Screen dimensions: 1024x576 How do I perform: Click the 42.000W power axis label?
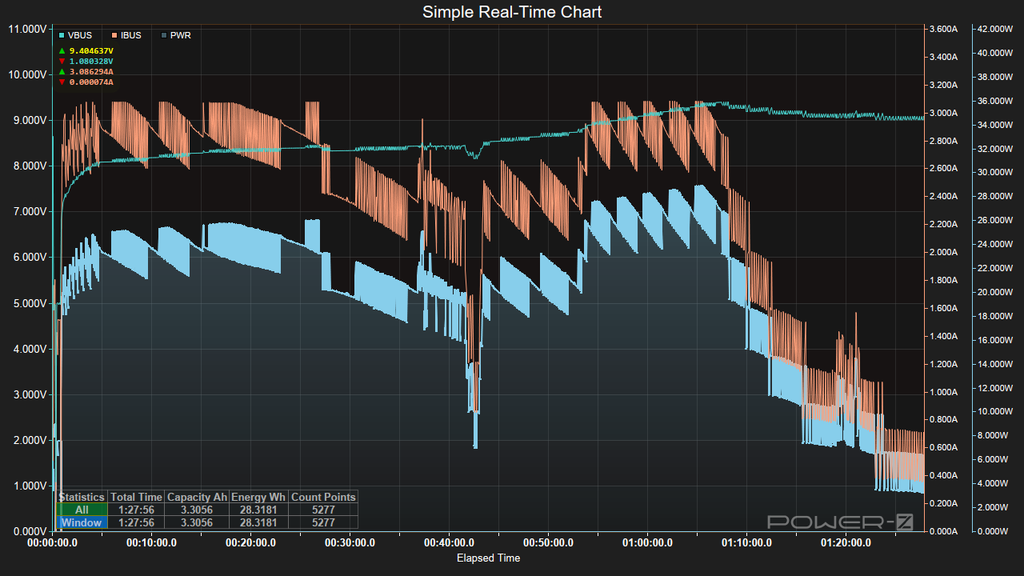coord(995,29)
